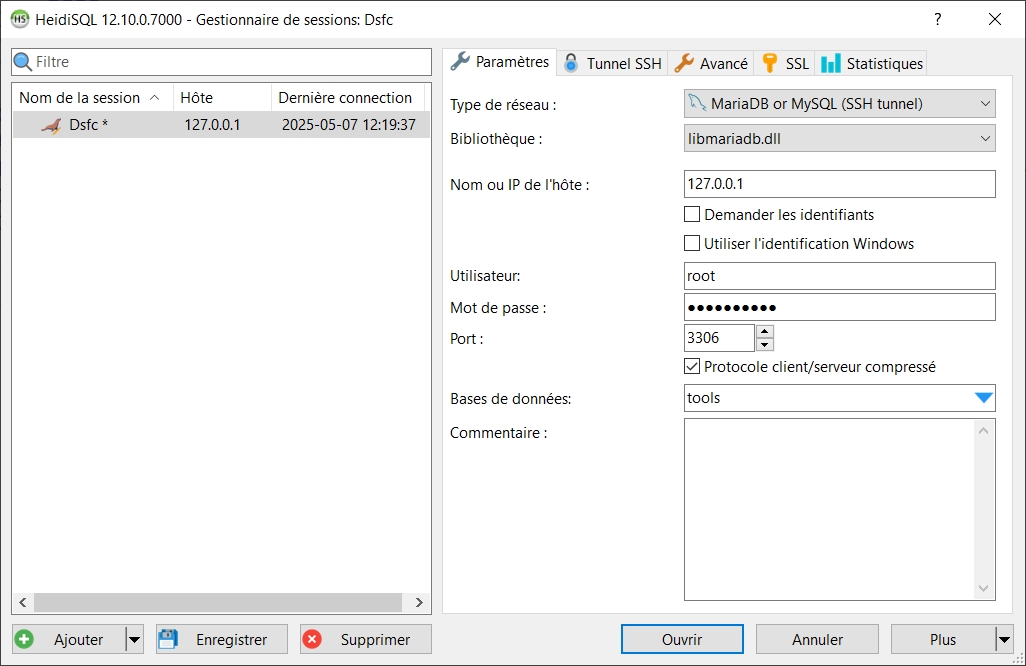
Task: Enable the Demander les identifiants checkbox
Action: tap(692, 215)
